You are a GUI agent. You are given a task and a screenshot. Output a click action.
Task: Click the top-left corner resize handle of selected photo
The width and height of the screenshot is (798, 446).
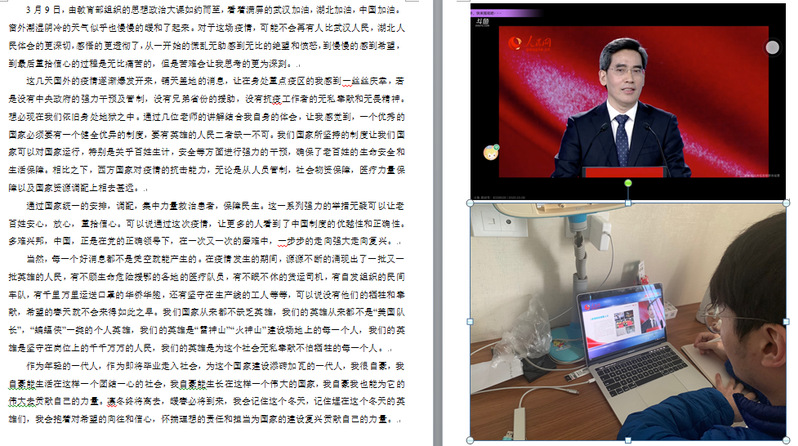[470, 203]
